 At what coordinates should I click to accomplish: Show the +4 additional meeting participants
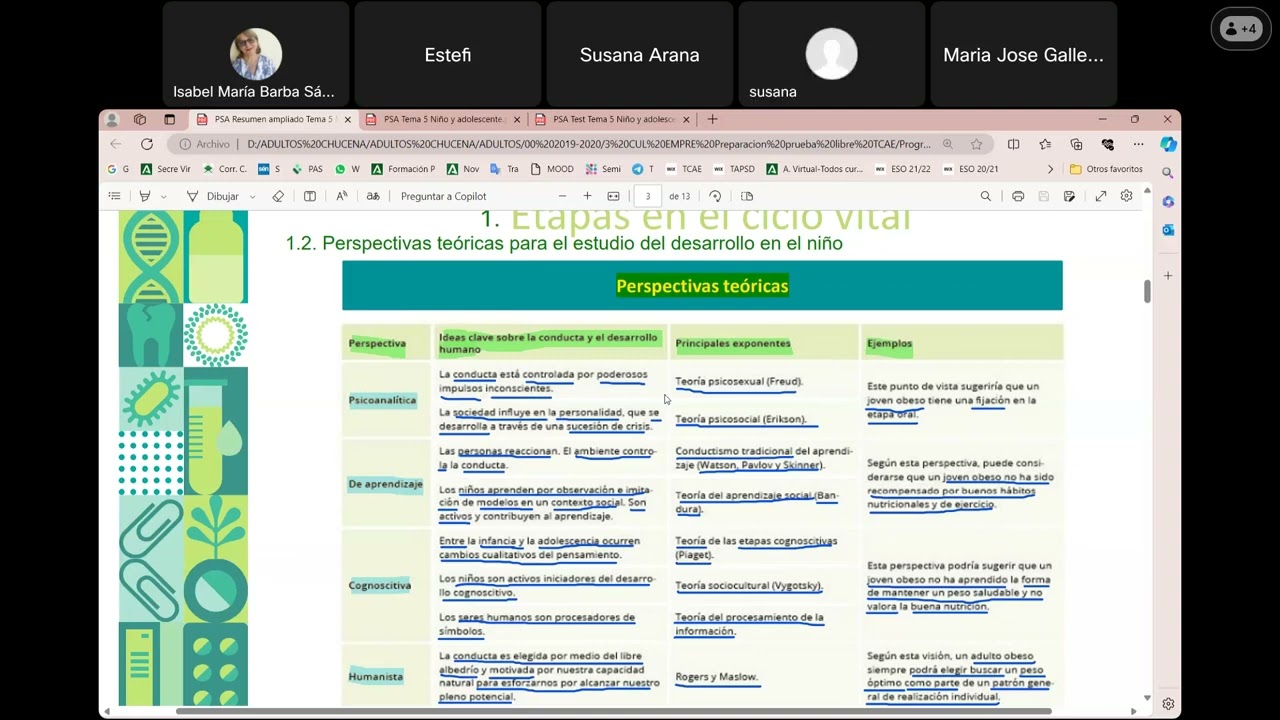point(1241,29)
